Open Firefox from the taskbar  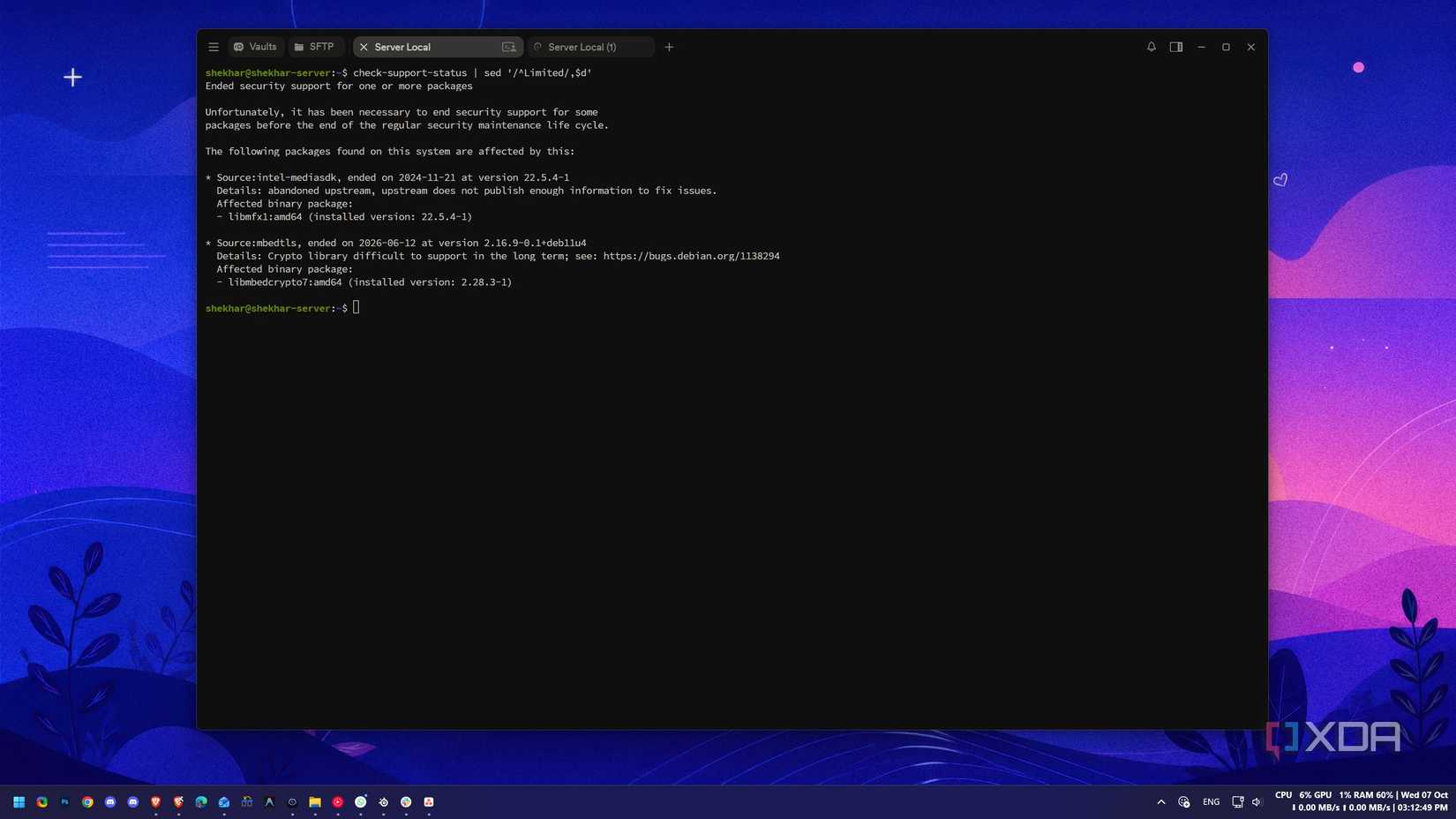point(41,802)
